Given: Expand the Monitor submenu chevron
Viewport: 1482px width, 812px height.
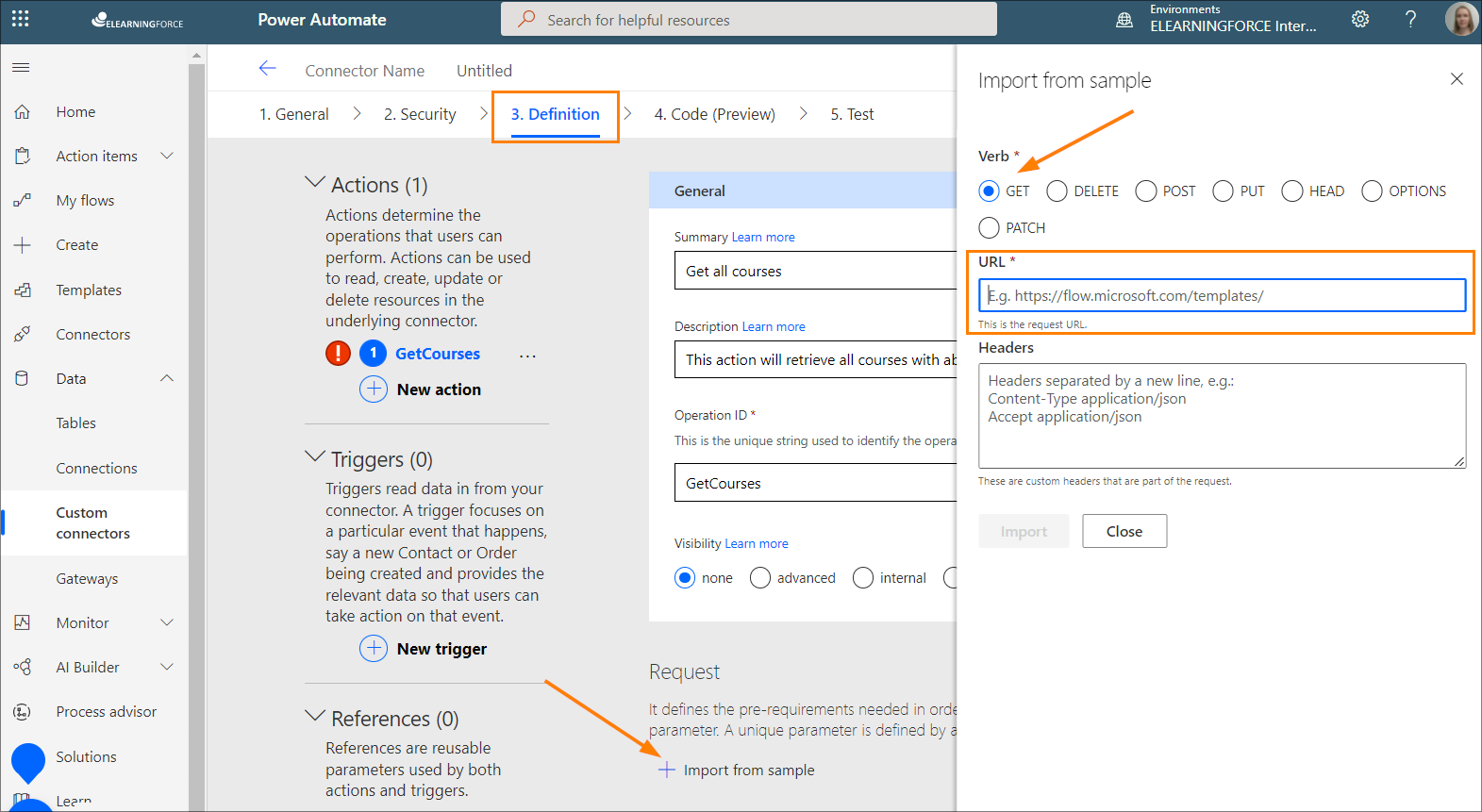Looking at the screenshot, I should (167, 622).
